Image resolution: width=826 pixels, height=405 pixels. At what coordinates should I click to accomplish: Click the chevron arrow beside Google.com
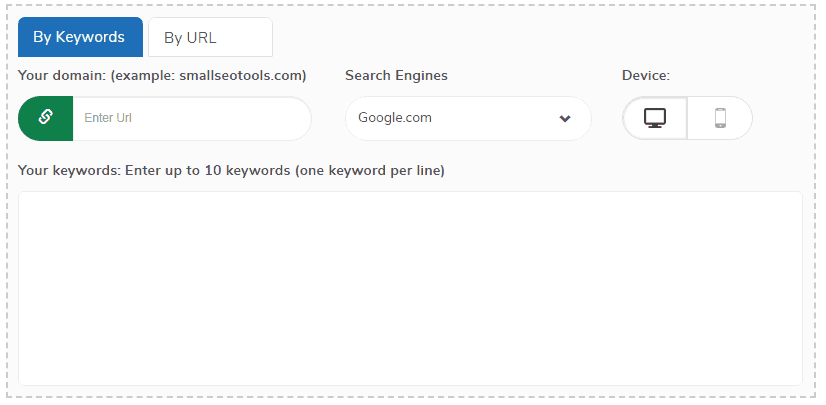click(x=565, y=118)
